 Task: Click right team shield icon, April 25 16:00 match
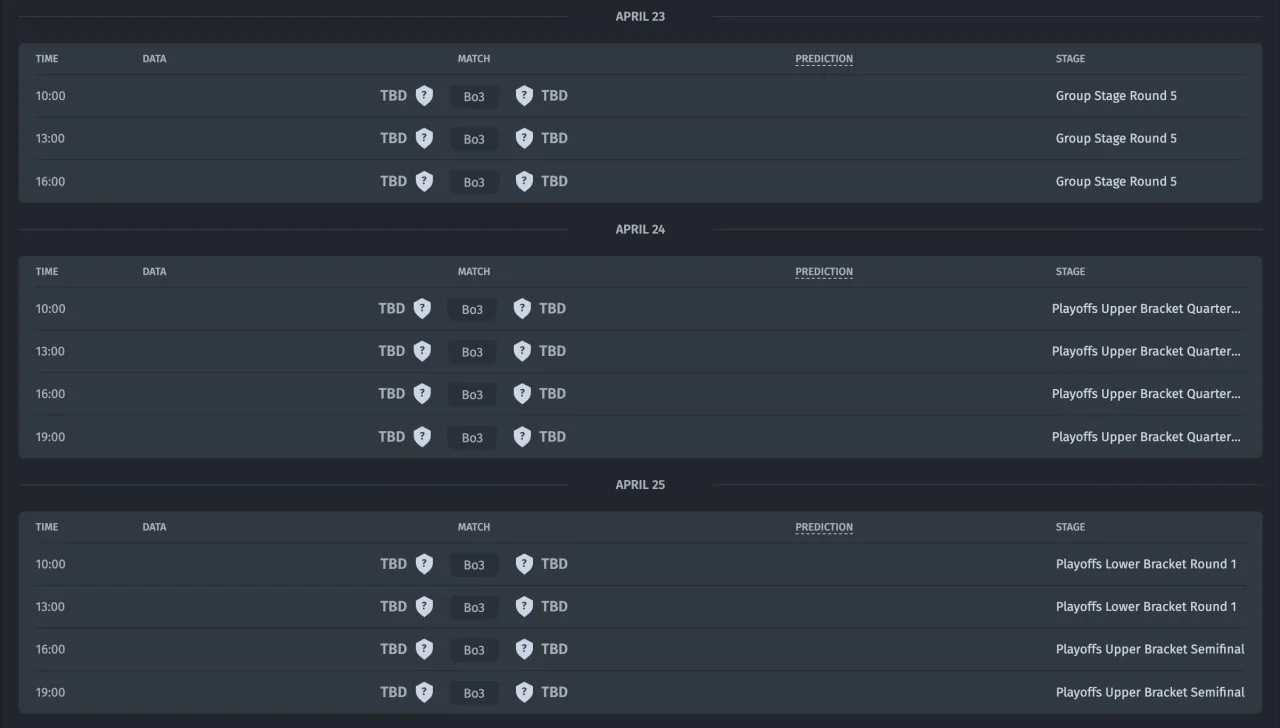[524, 649]
